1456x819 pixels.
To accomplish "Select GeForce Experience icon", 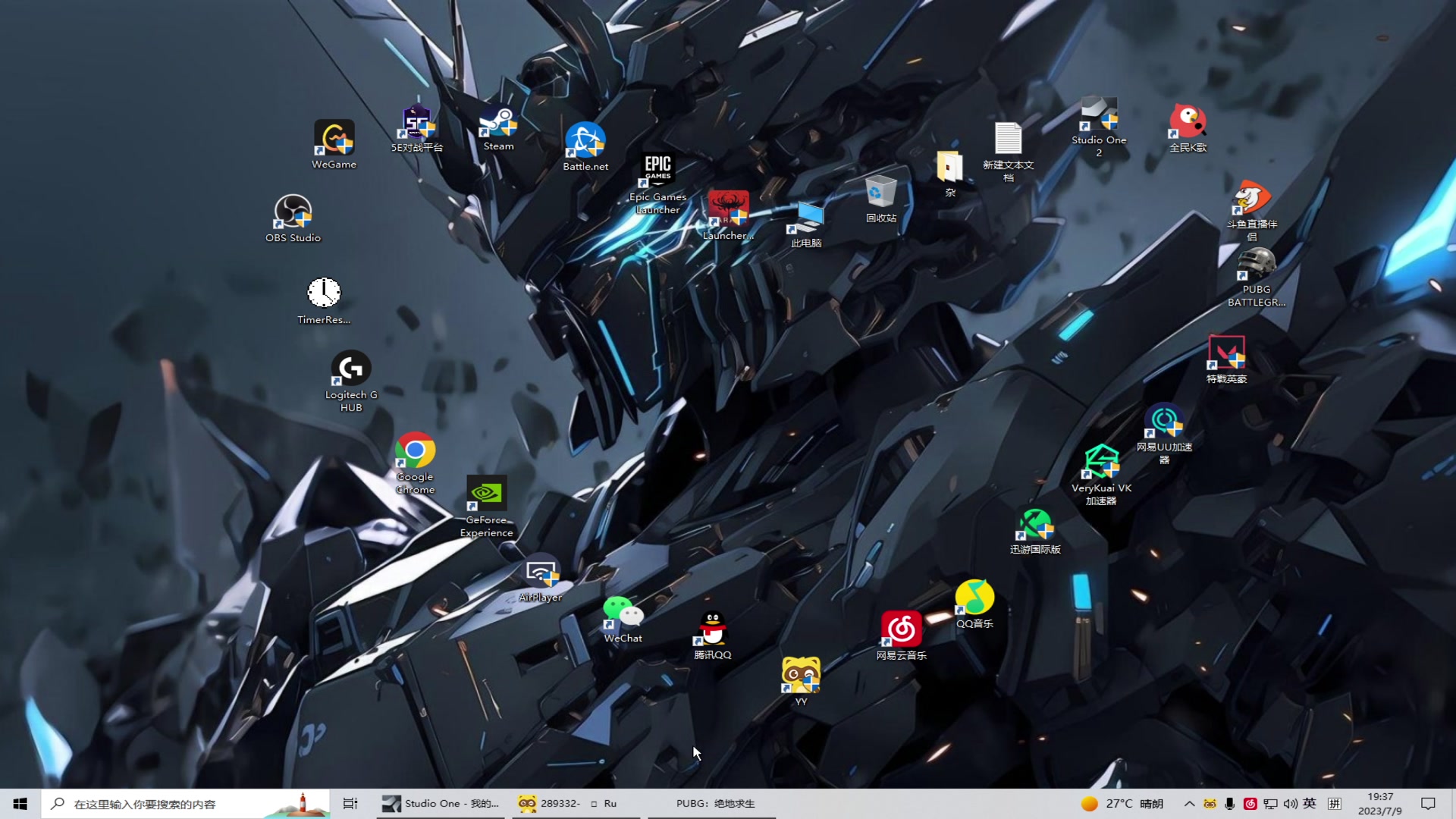I will point(486,507).
